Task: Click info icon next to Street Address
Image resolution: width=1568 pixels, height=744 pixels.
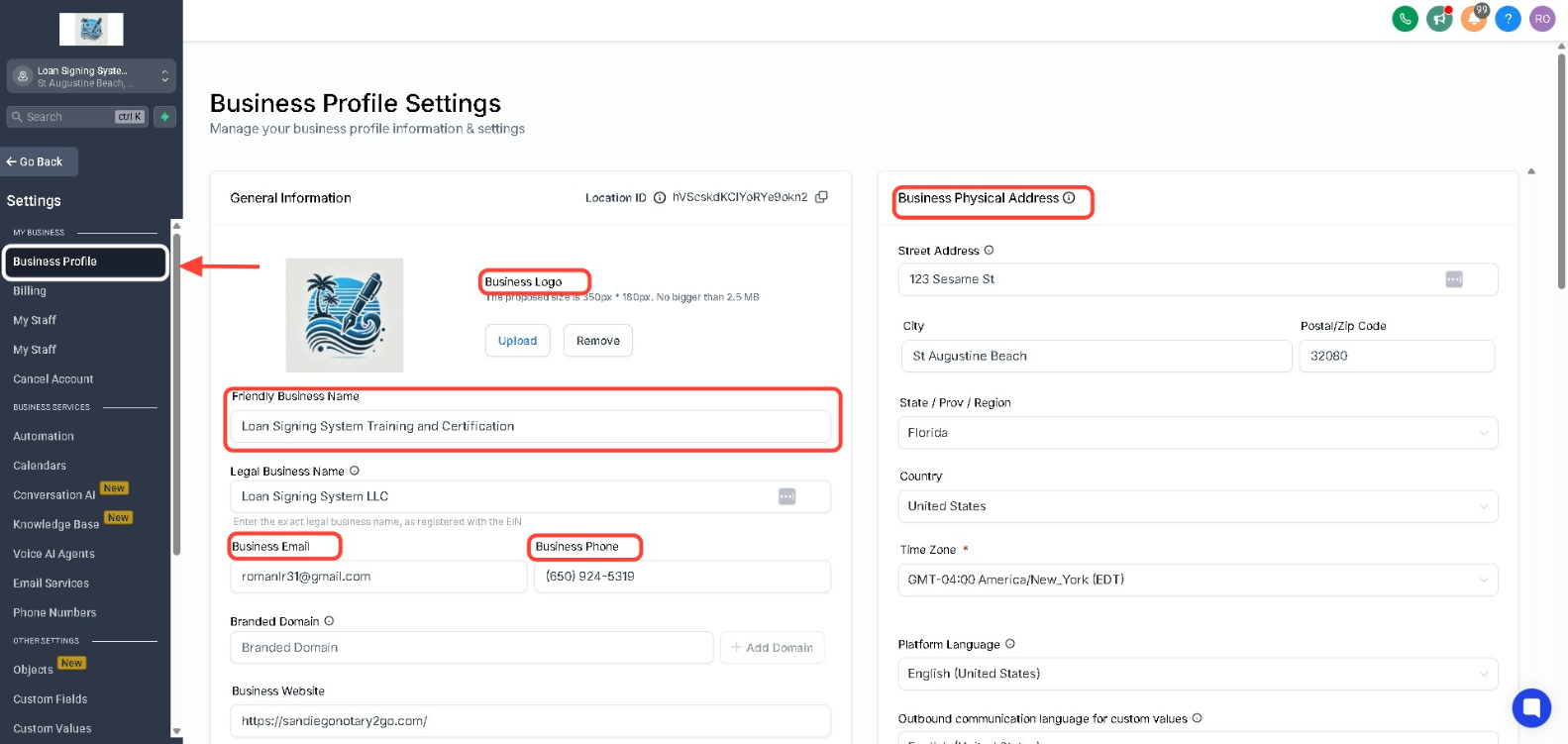Action: [989, 251]
